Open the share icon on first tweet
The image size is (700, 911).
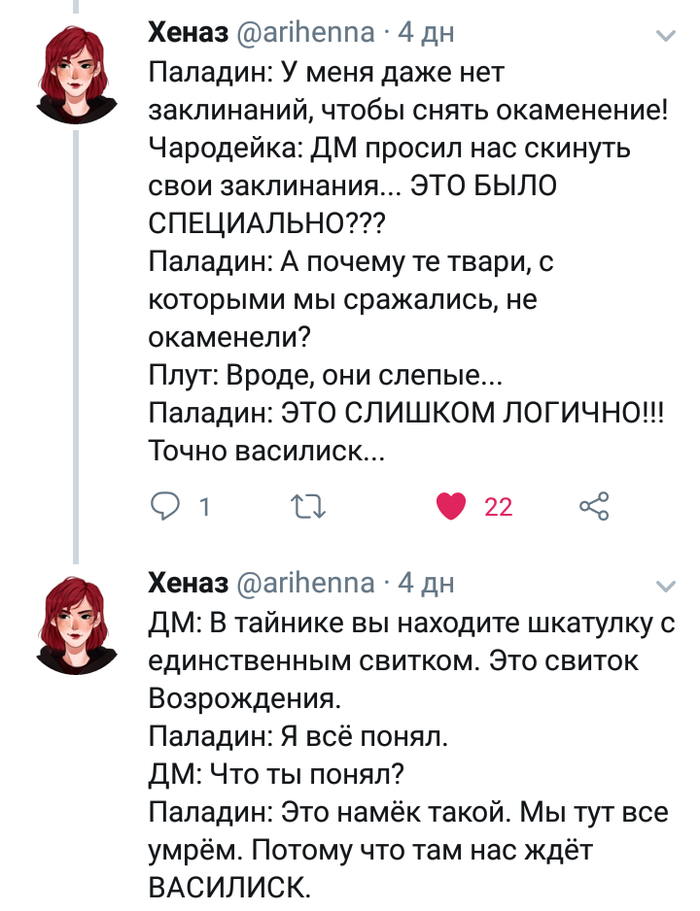click(x=594, y=507)
